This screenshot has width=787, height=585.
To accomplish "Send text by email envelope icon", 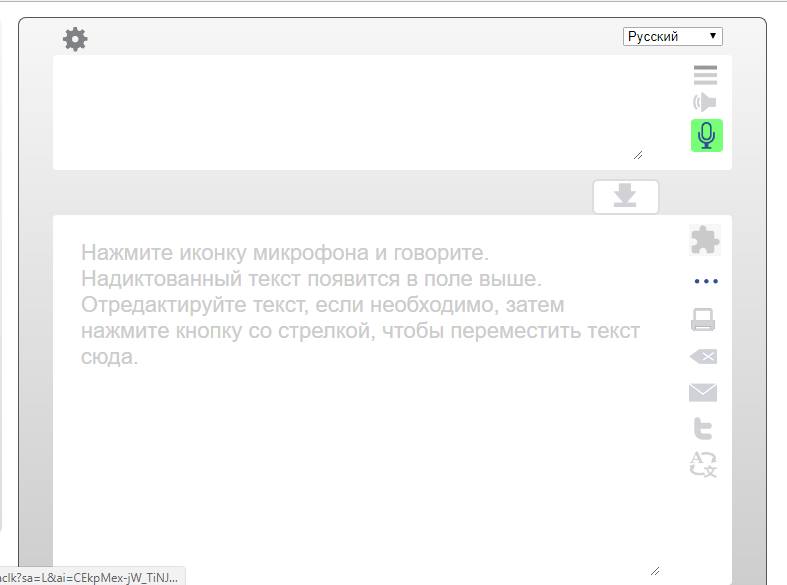I will [703, 392].
